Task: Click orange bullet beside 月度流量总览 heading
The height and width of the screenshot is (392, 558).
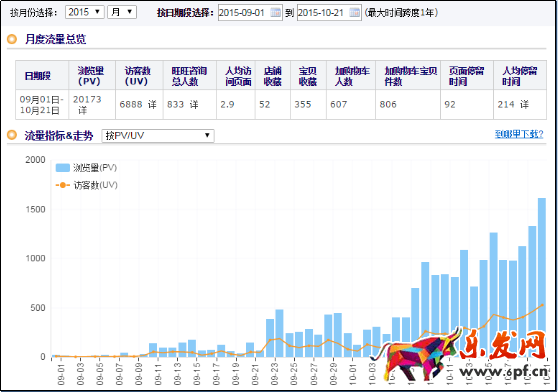Action: tap(12, 39)
